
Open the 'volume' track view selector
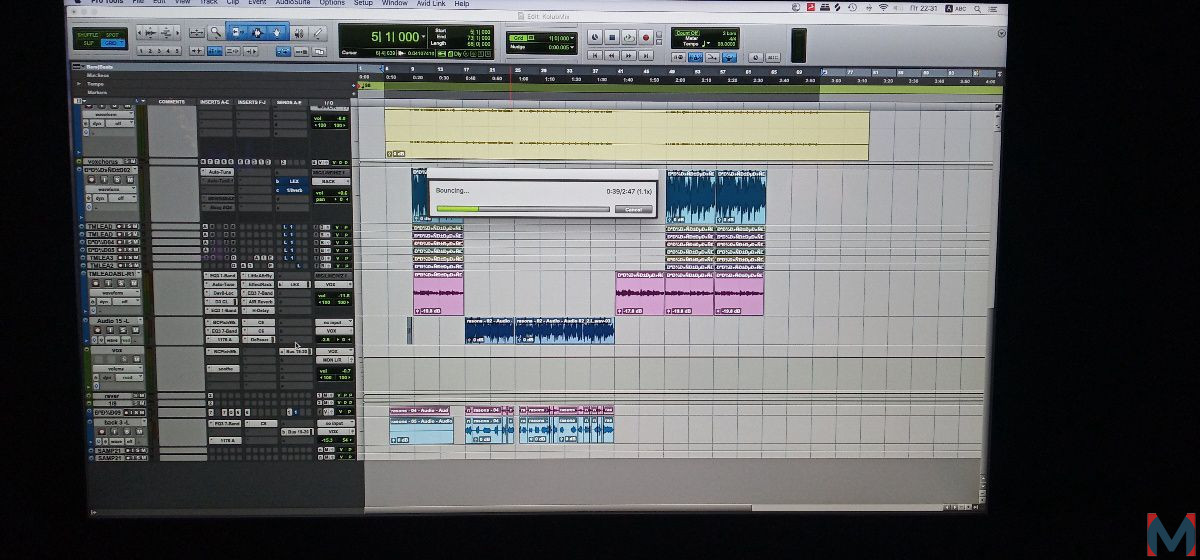point(118,368)
